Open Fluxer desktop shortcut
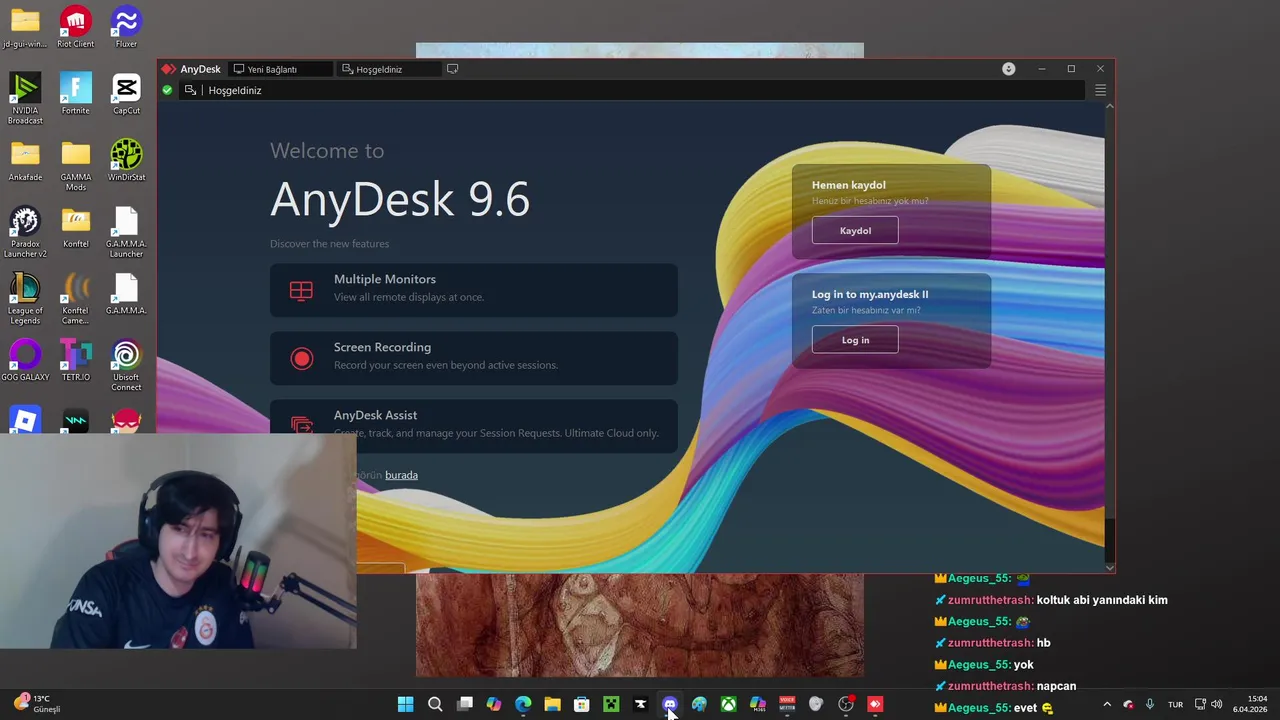 pyautogui.click(x=126, y=27)
